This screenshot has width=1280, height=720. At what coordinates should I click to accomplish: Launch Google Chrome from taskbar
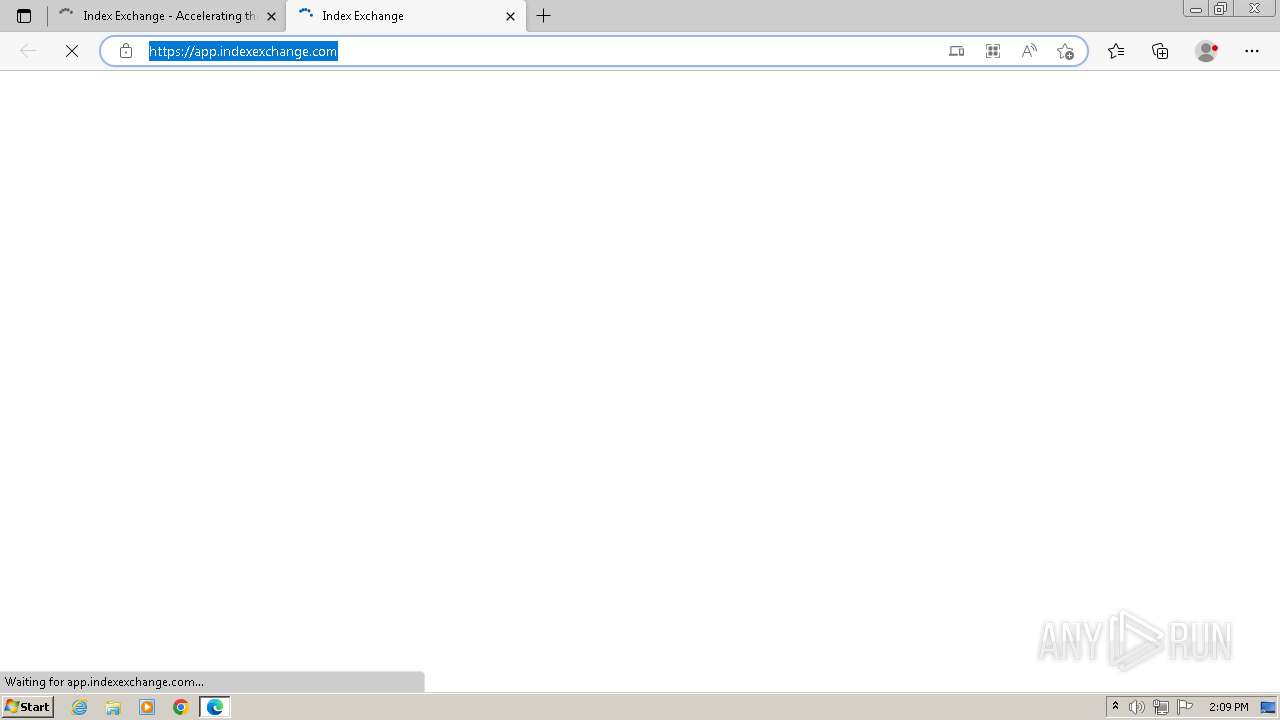pyautogui.click(x=181, y=707)
